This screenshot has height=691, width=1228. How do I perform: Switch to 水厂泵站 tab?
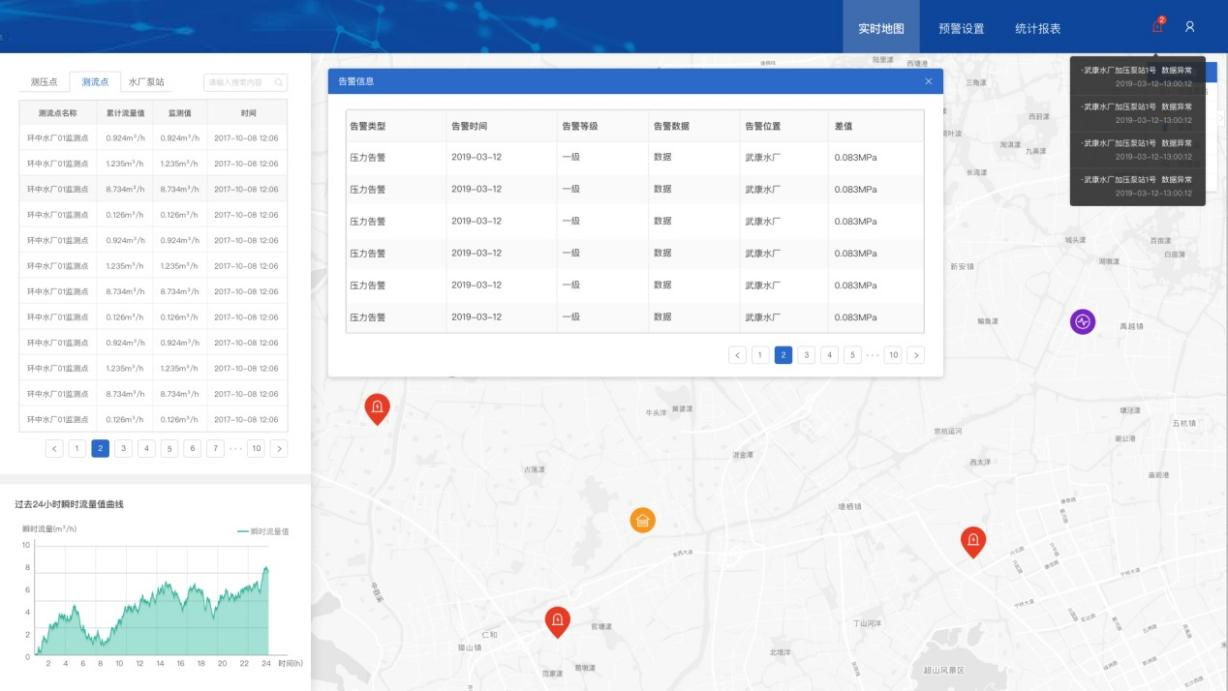click(146, 82)
